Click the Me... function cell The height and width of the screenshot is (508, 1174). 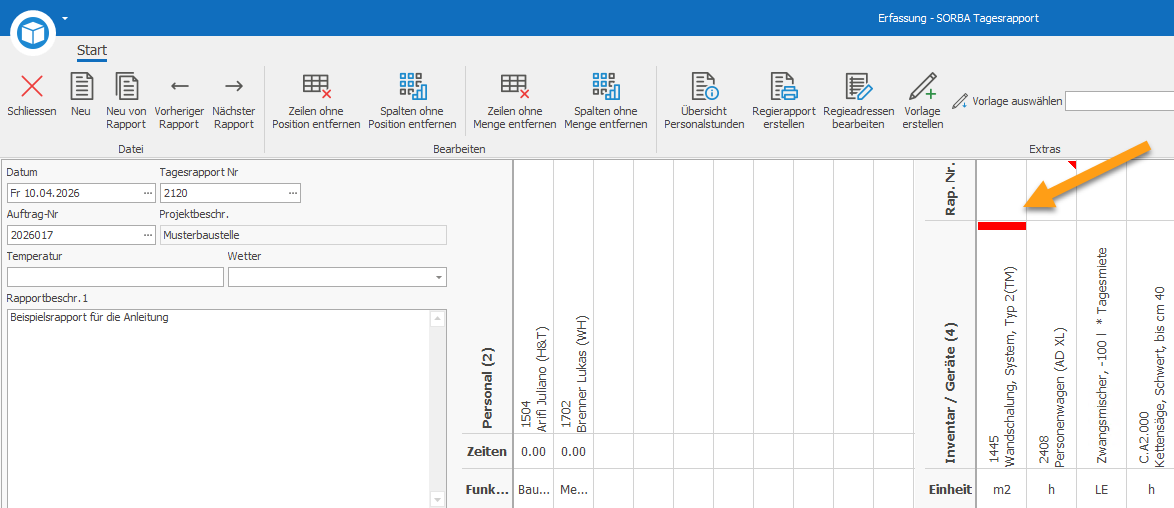[574, 490]
